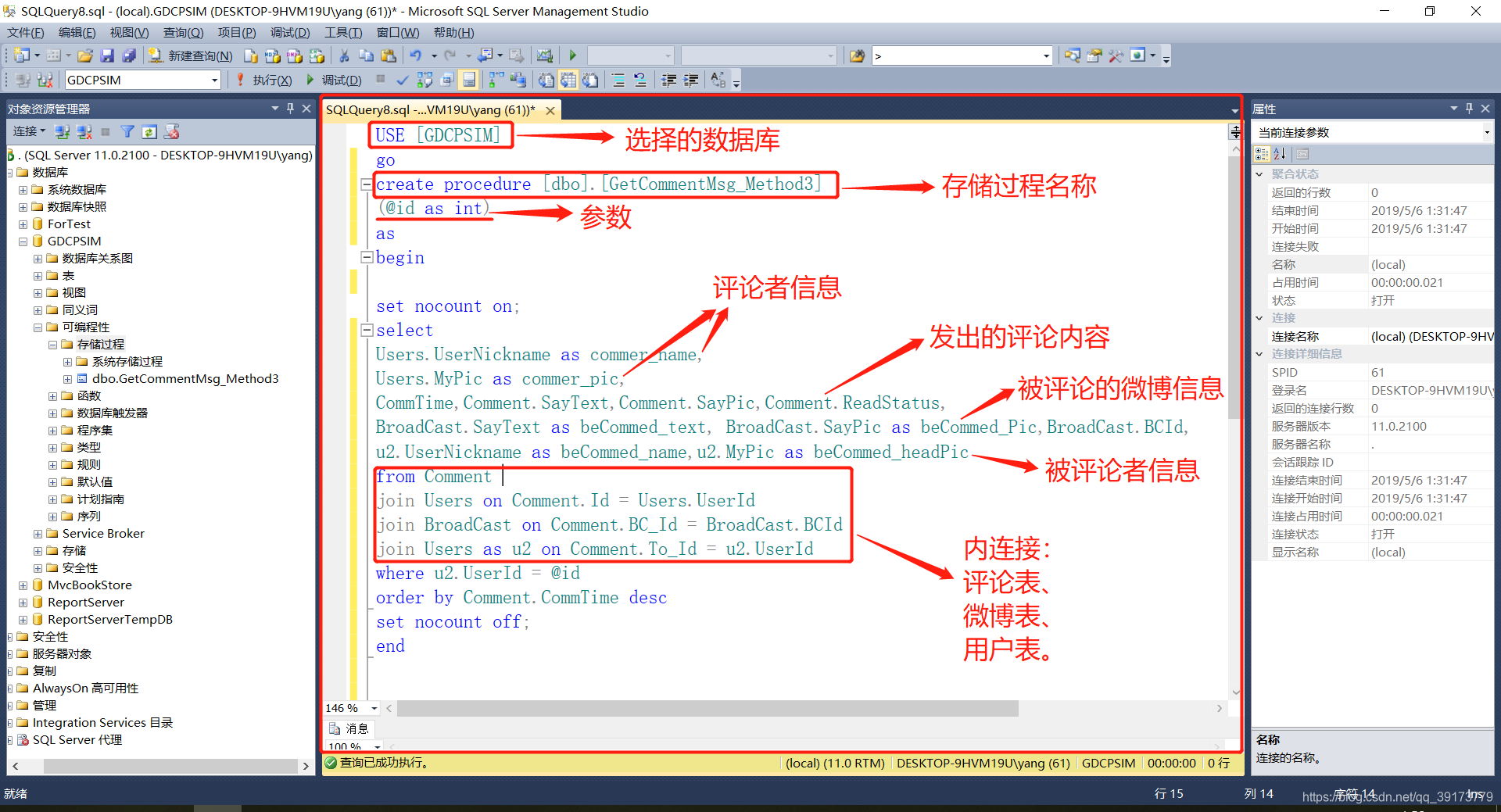
Task: Switch to the 消息 messages tab
Action: coord(349,728)
